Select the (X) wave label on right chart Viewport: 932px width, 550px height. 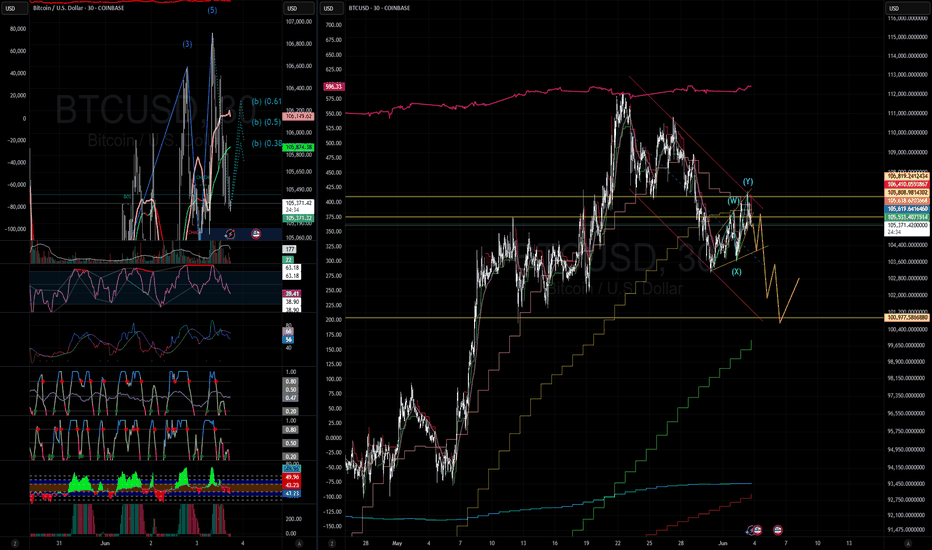pos(736,272)
